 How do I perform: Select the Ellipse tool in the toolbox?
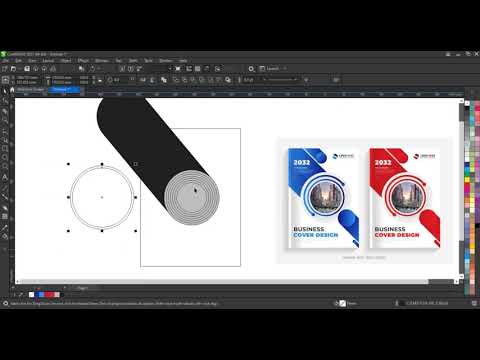point(5,157)
